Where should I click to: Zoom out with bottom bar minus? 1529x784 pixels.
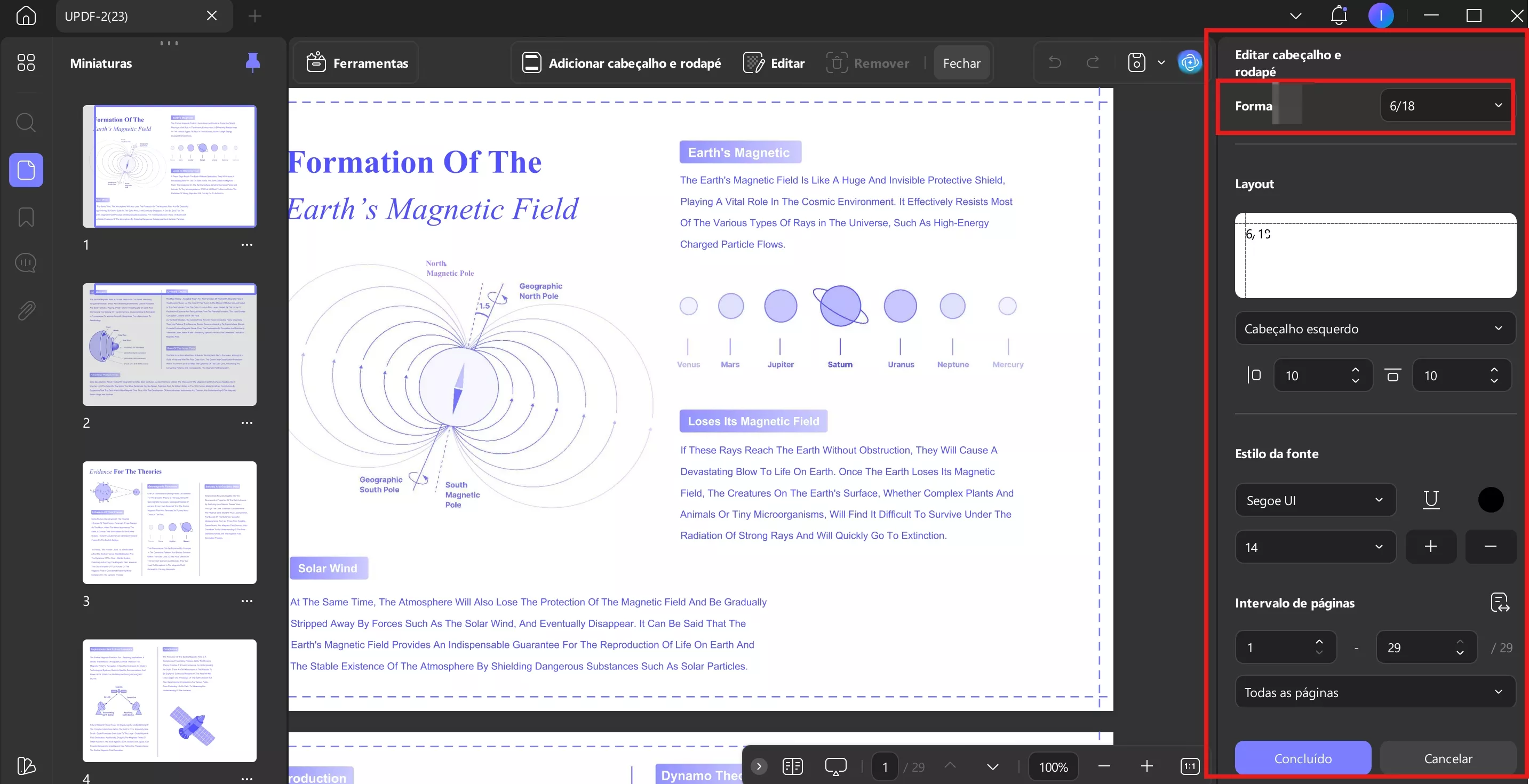tap(1104, 766)
